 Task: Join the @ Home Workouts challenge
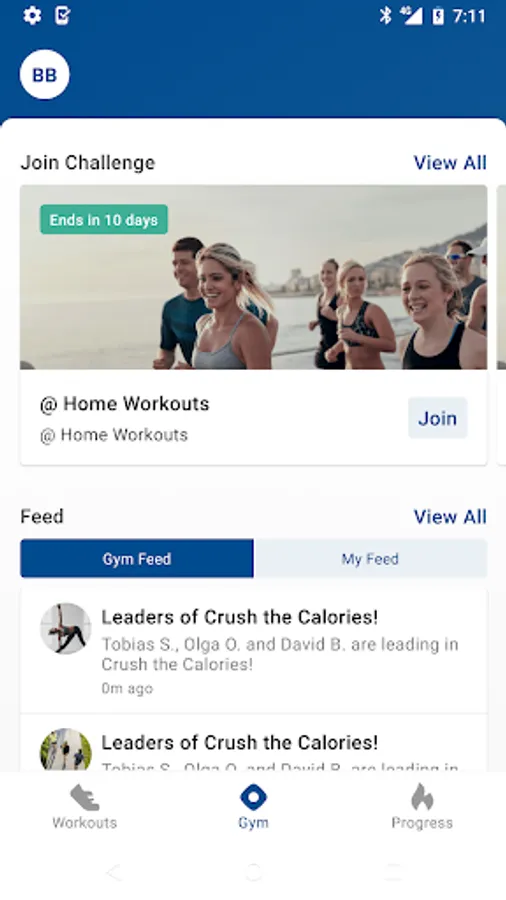click(438, 418)
